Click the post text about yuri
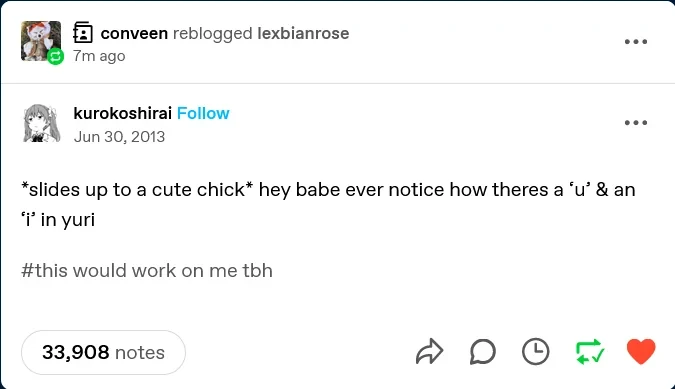Screen dimensions: 675x389 [328, 204]
